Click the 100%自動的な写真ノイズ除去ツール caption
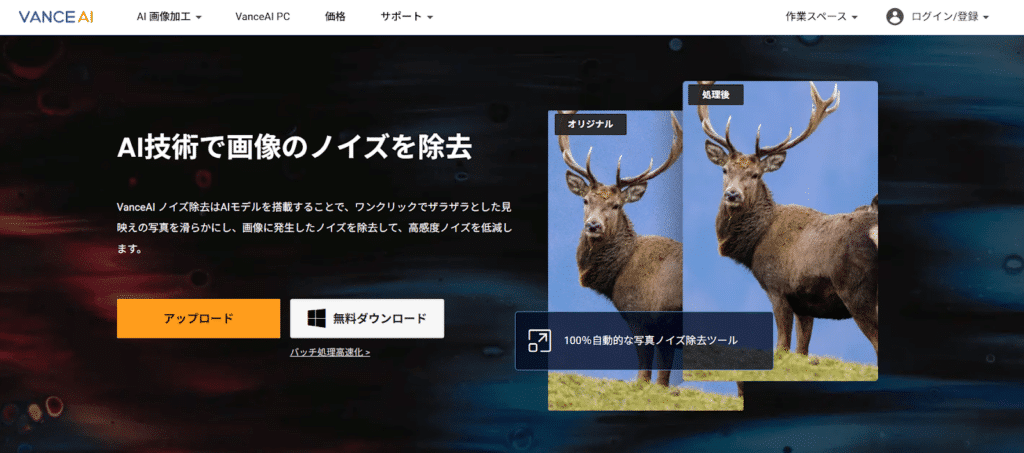1024x453 pixels. click(650, 341)
